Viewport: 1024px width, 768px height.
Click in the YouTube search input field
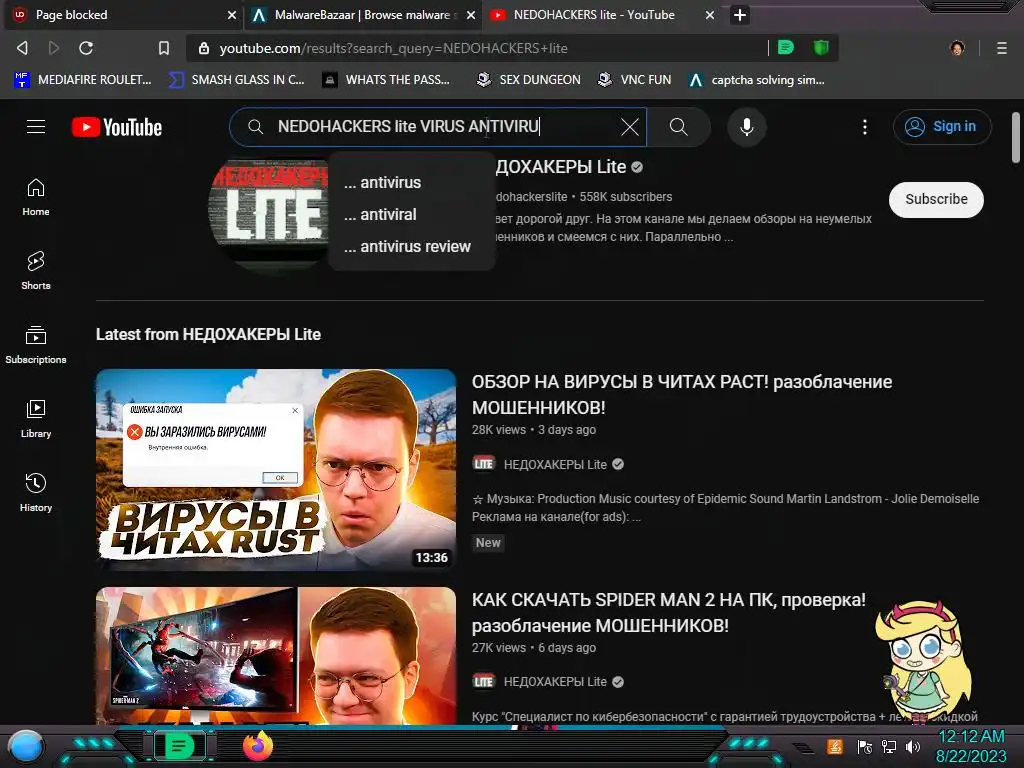(x=438, y=127)
